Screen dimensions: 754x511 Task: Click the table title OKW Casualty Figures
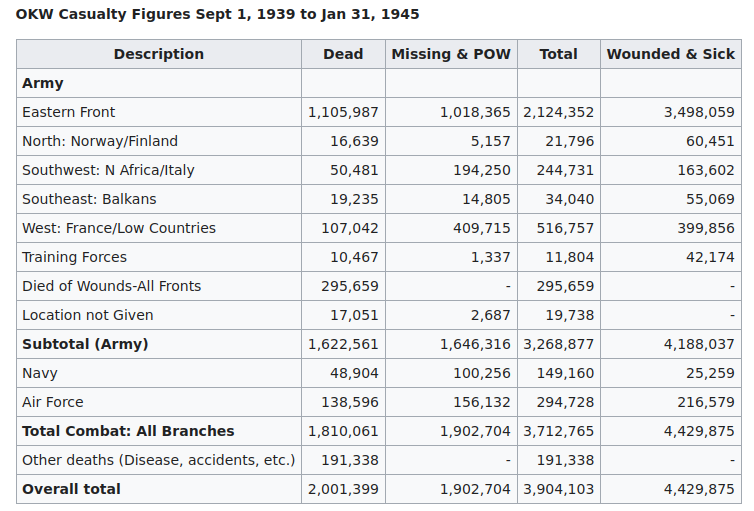pos(217,14)
